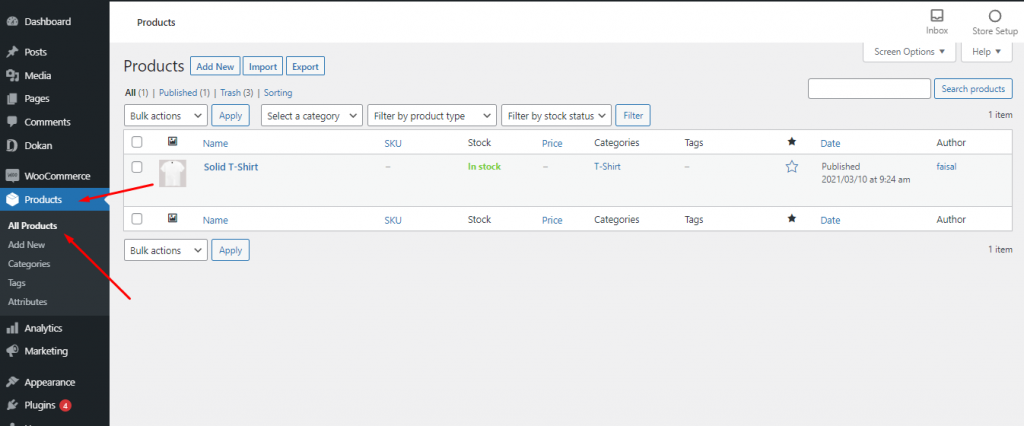This screenshot has width=1024, height=426.
Task: Open the WooCommerce menu item
Action: point(55,176)
